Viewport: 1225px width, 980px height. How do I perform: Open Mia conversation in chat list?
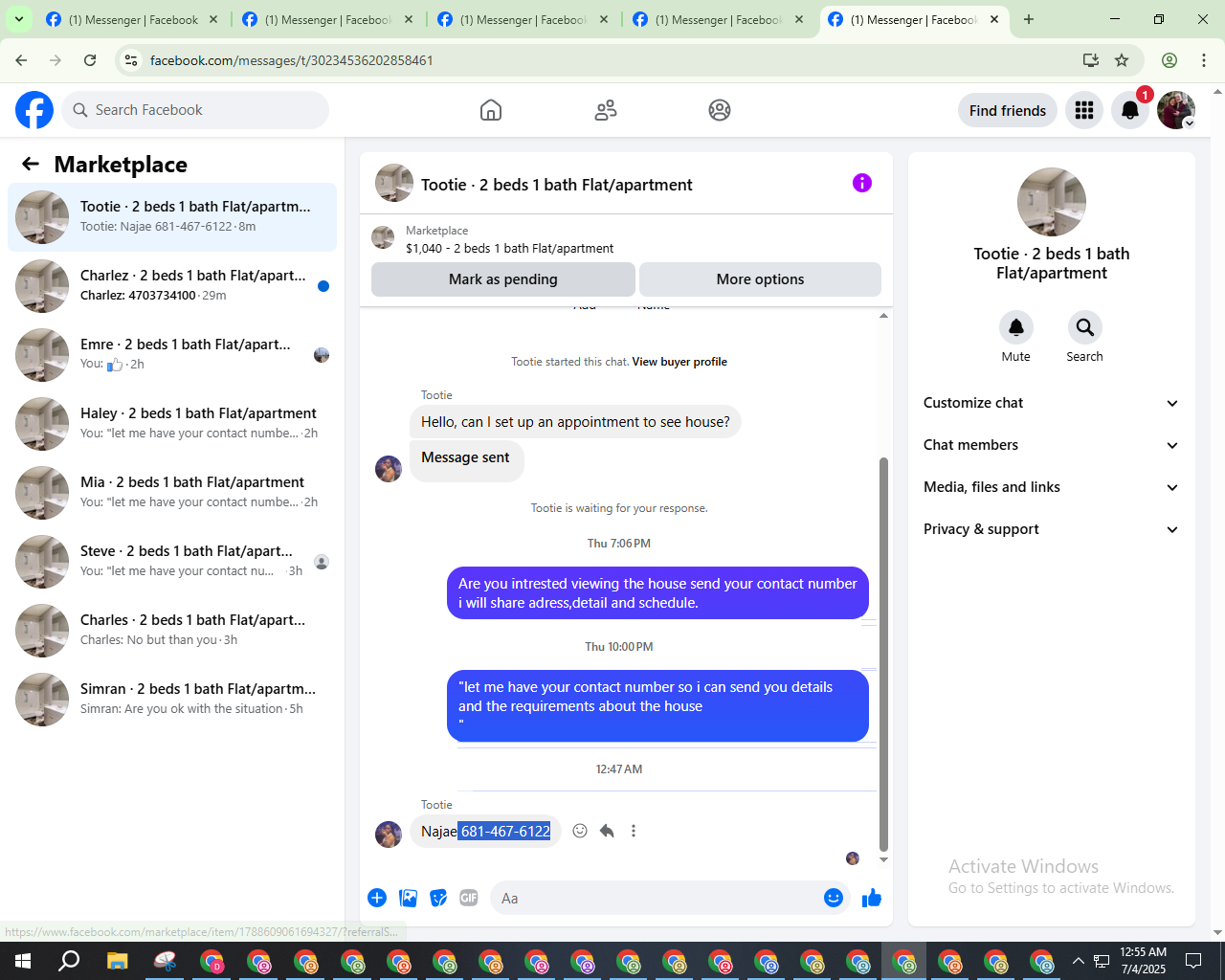(x=172, y=493)
